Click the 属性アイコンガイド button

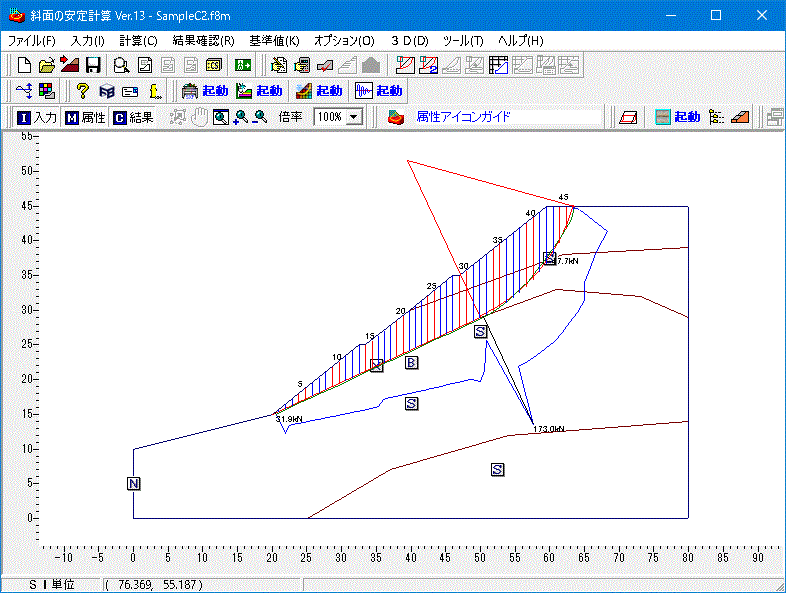click(463, 117)
